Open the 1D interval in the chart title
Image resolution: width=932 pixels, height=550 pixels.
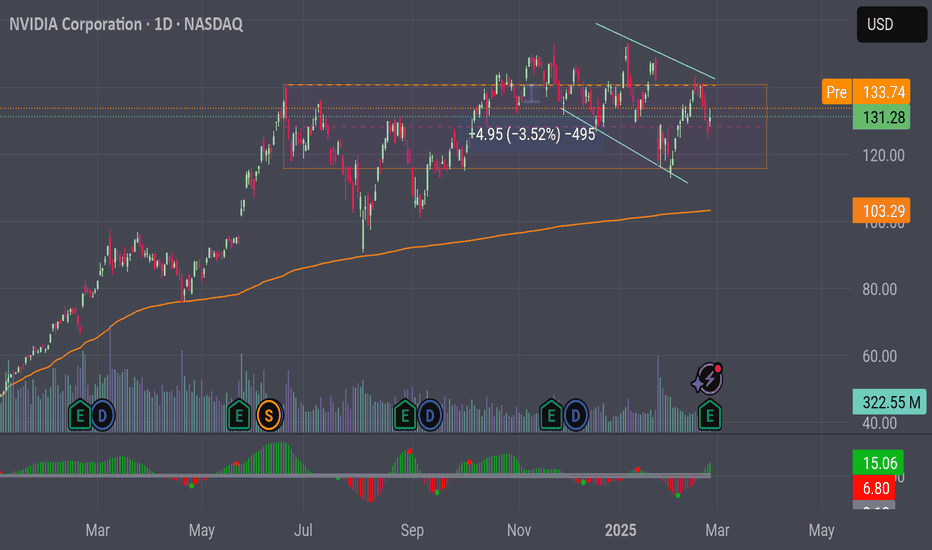pyautogui.click(x=163, y=24)
